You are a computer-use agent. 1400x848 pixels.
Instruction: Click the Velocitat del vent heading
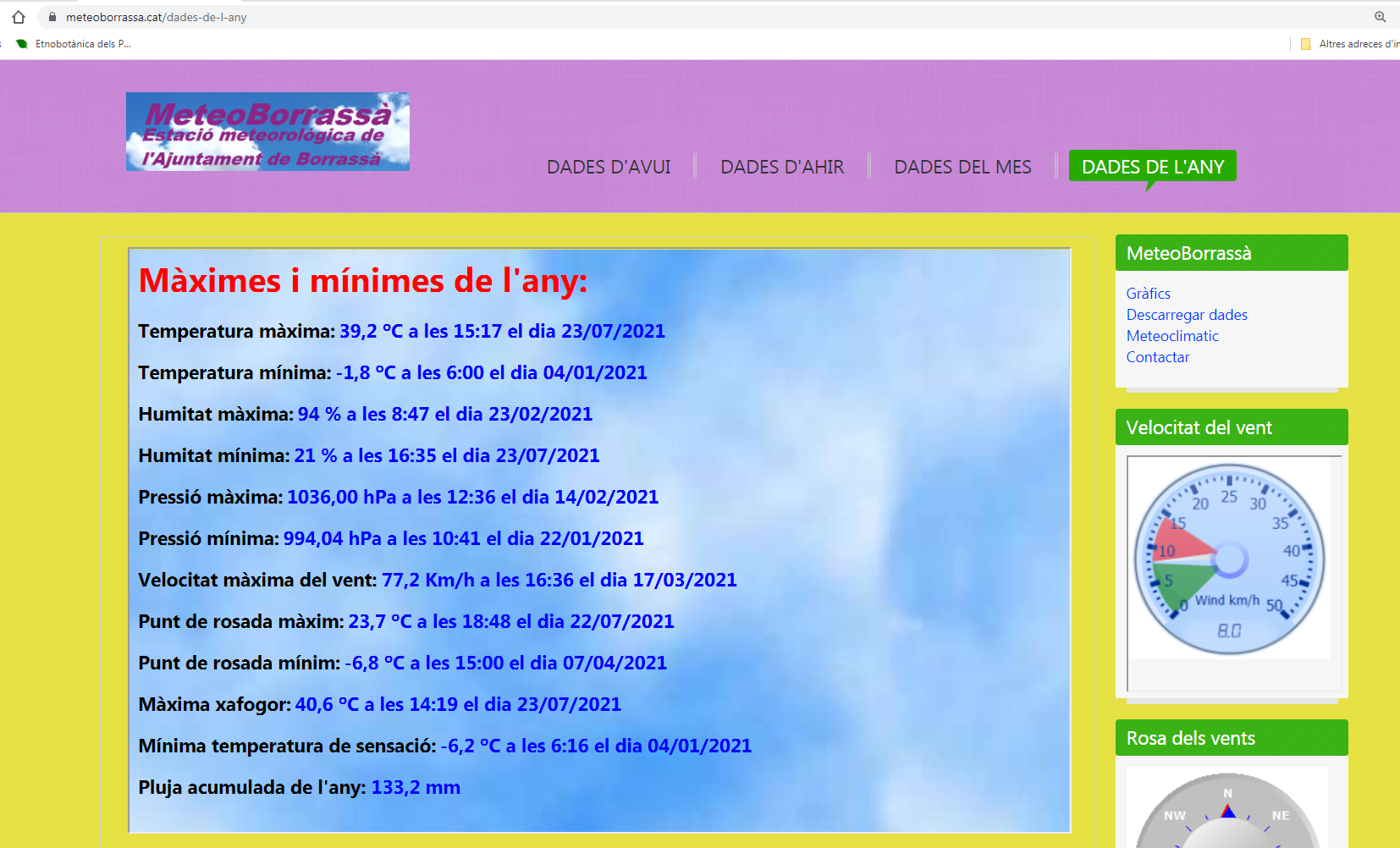pyautogui.click(x=1232, y=427)
